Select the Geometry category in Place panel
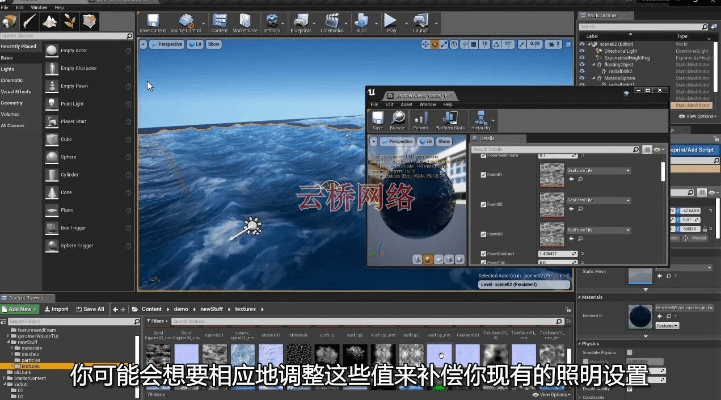The height and width of the screenshot is (400, 721). 11,103
